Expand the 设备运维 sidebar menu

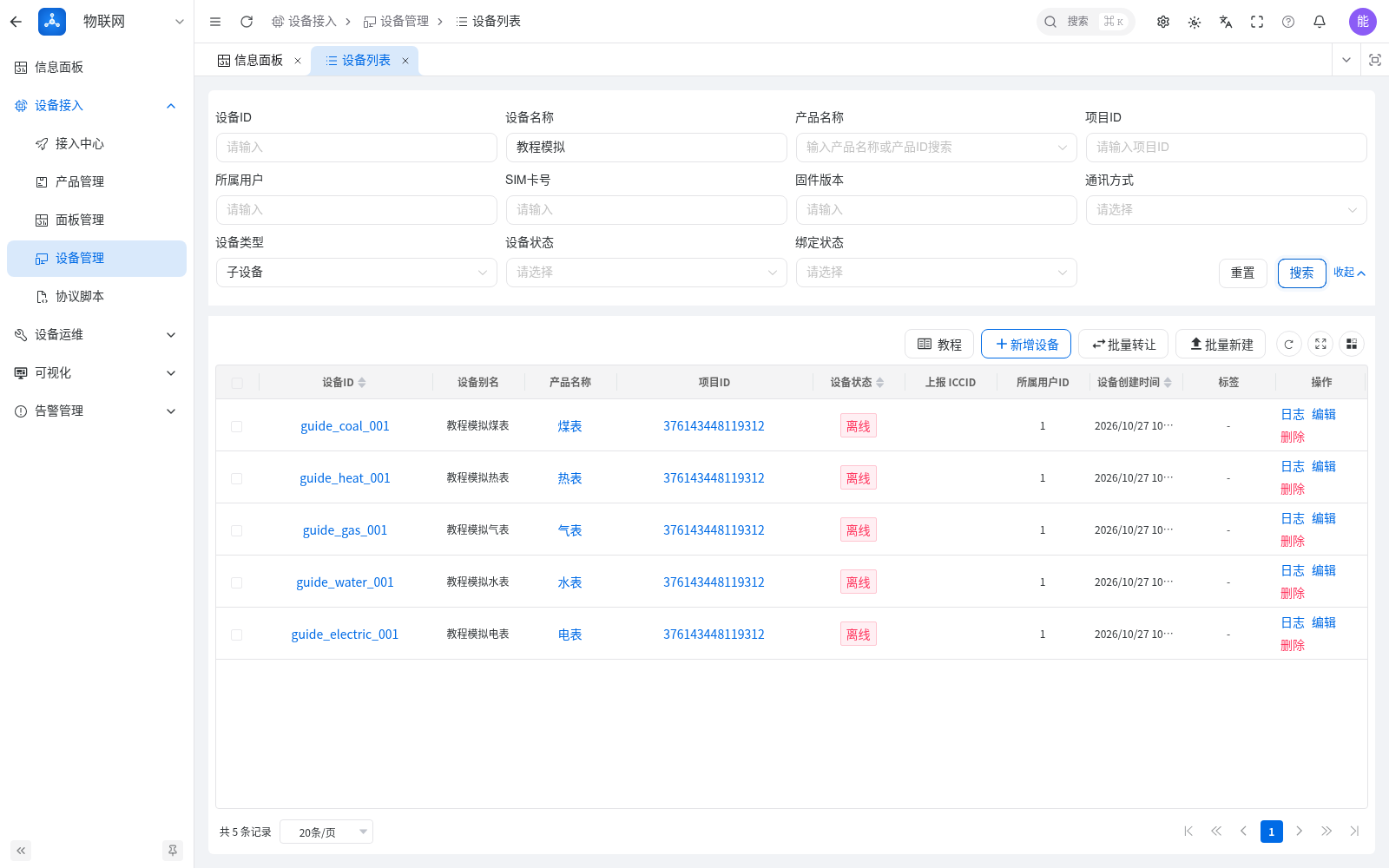click(x=96, y=335)
